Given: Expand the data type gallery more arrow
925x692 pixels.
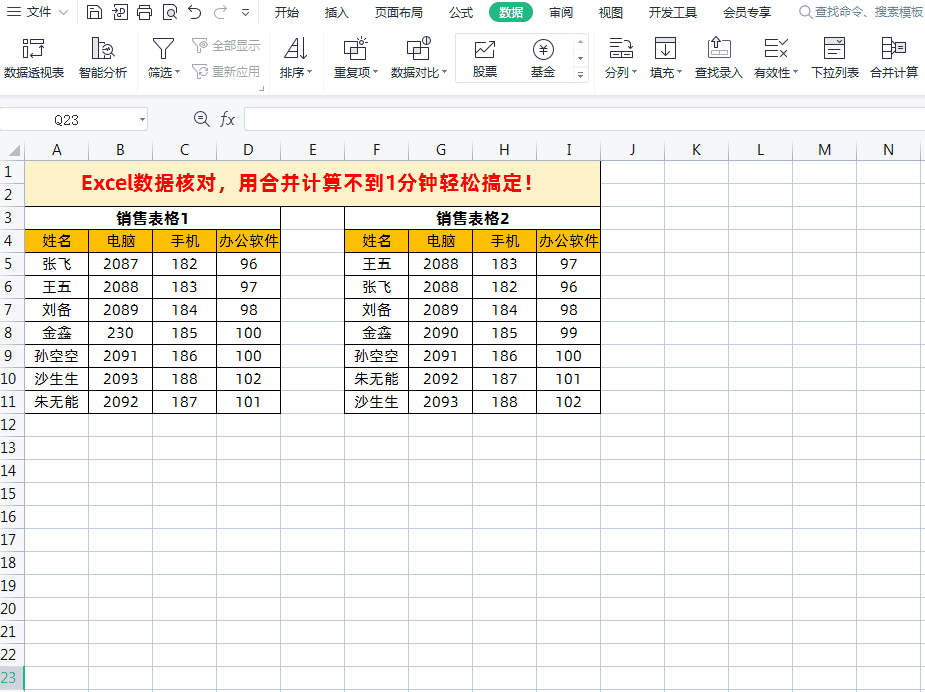Looking at the screenshot, I should pyautogui.click(x=580, y=74).
